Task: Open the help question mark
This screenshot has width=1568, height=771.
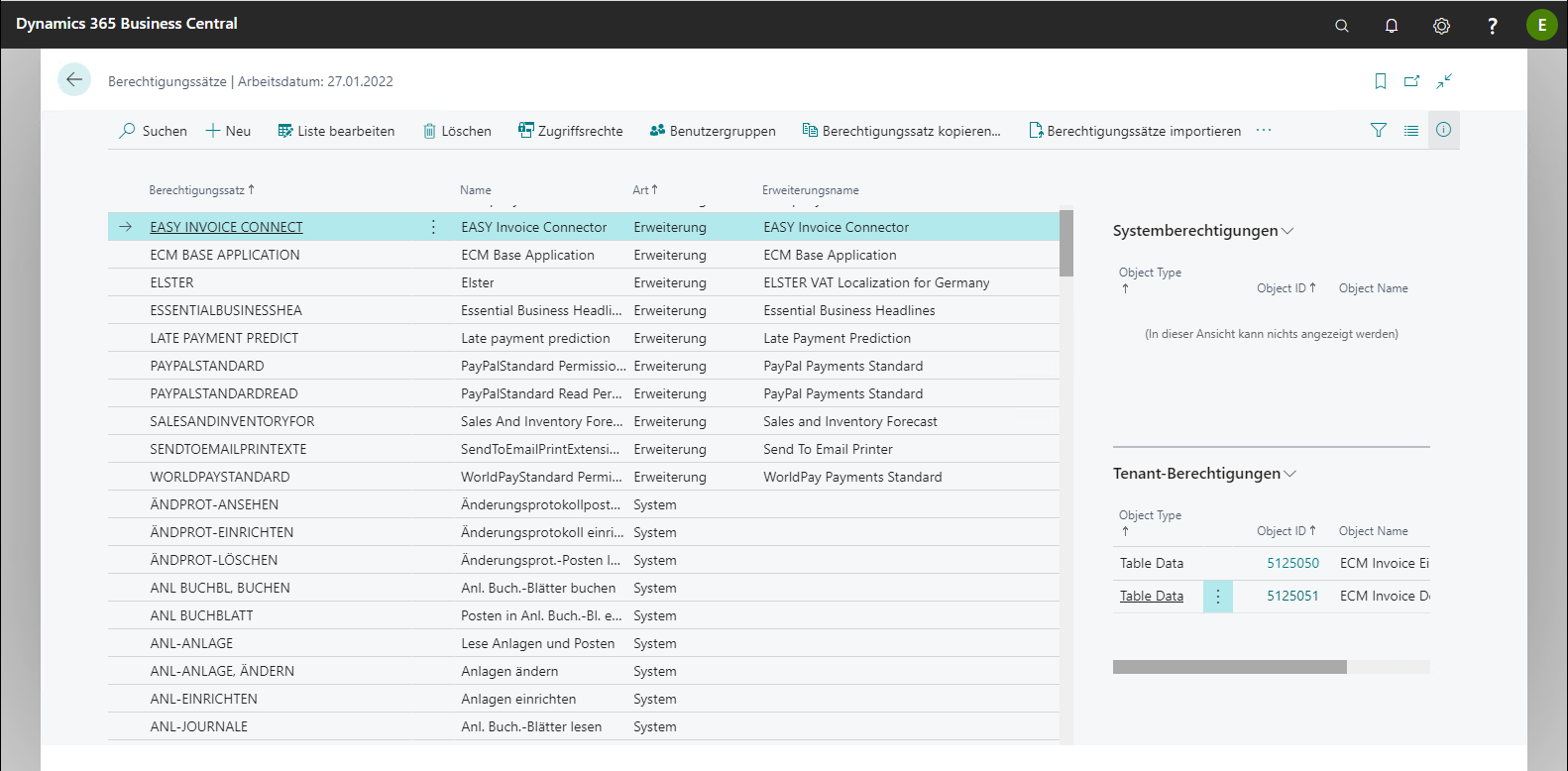Action: (1492, 25)
